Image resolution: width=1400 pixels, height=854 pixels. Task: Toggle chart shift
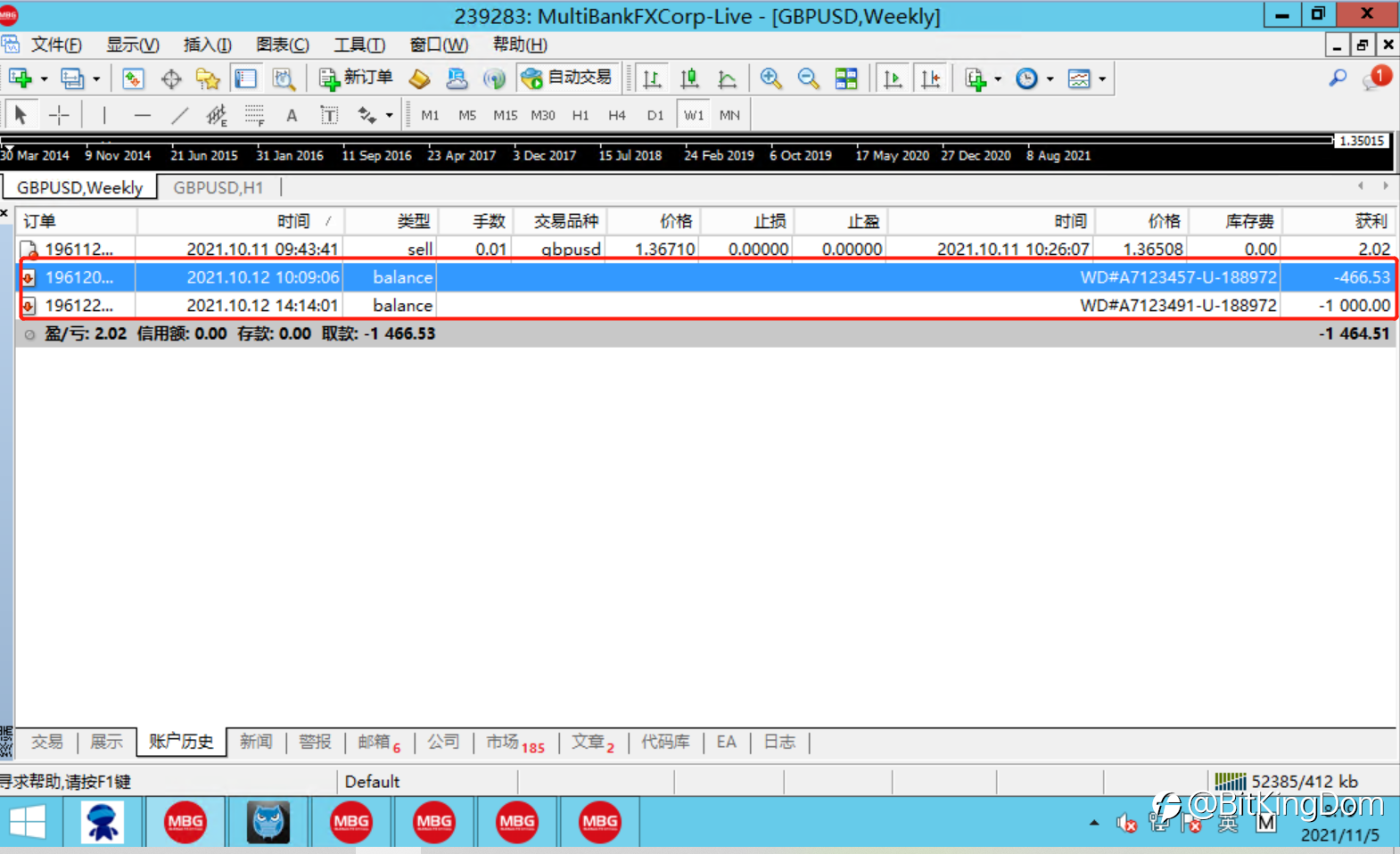(x=930, y=78)
